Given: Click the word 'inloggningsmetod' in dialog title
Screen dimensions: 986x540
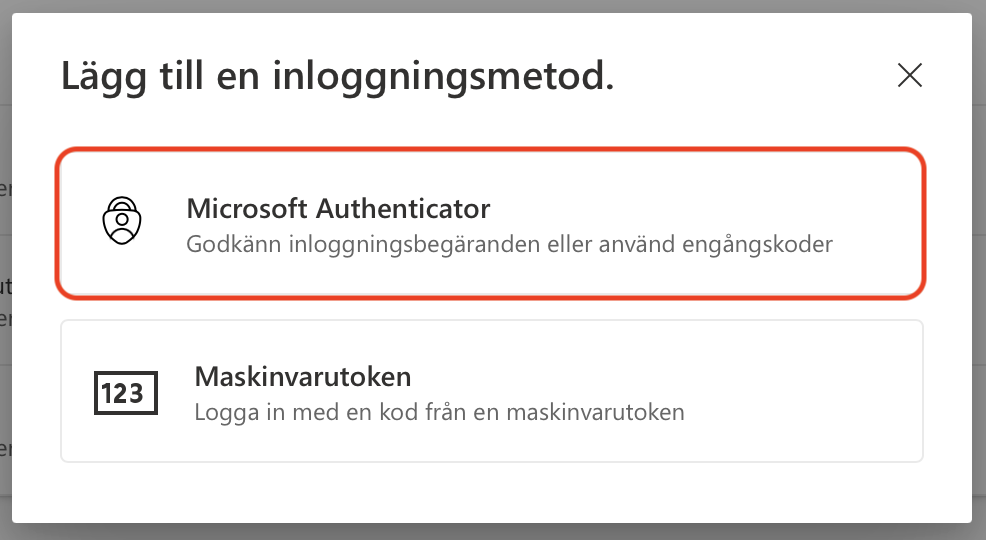Looking at the screenshot, I should (439, 78).
